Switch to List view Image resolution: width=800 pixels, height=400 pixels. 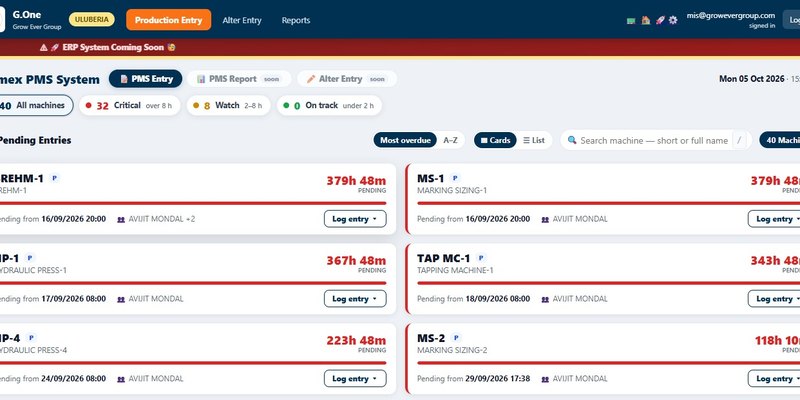point(534,140)
